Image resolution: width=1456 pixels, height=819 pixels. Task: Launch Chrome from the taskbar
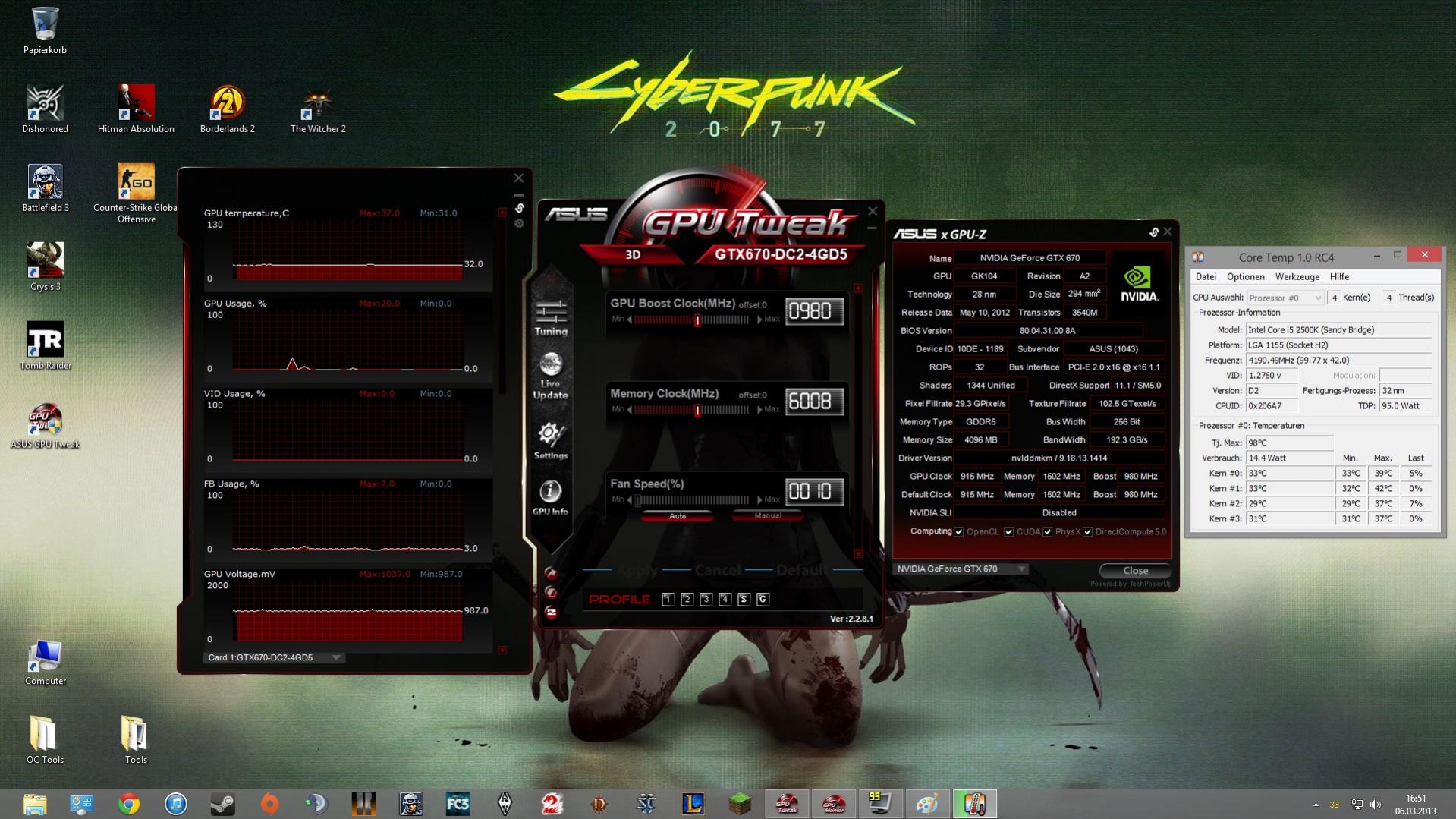coord(129,804)
